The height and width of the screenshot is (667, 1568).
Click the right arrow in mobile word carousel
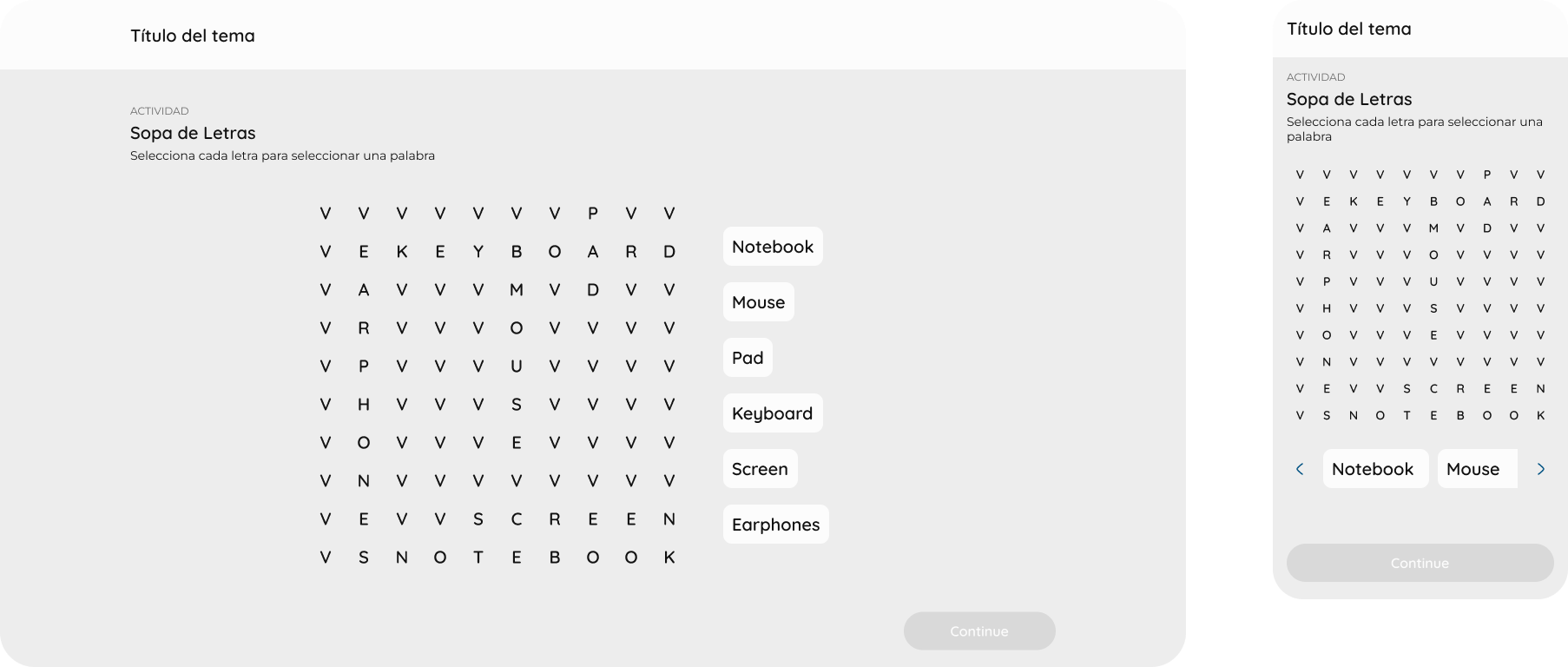[x=1541, y=469]
